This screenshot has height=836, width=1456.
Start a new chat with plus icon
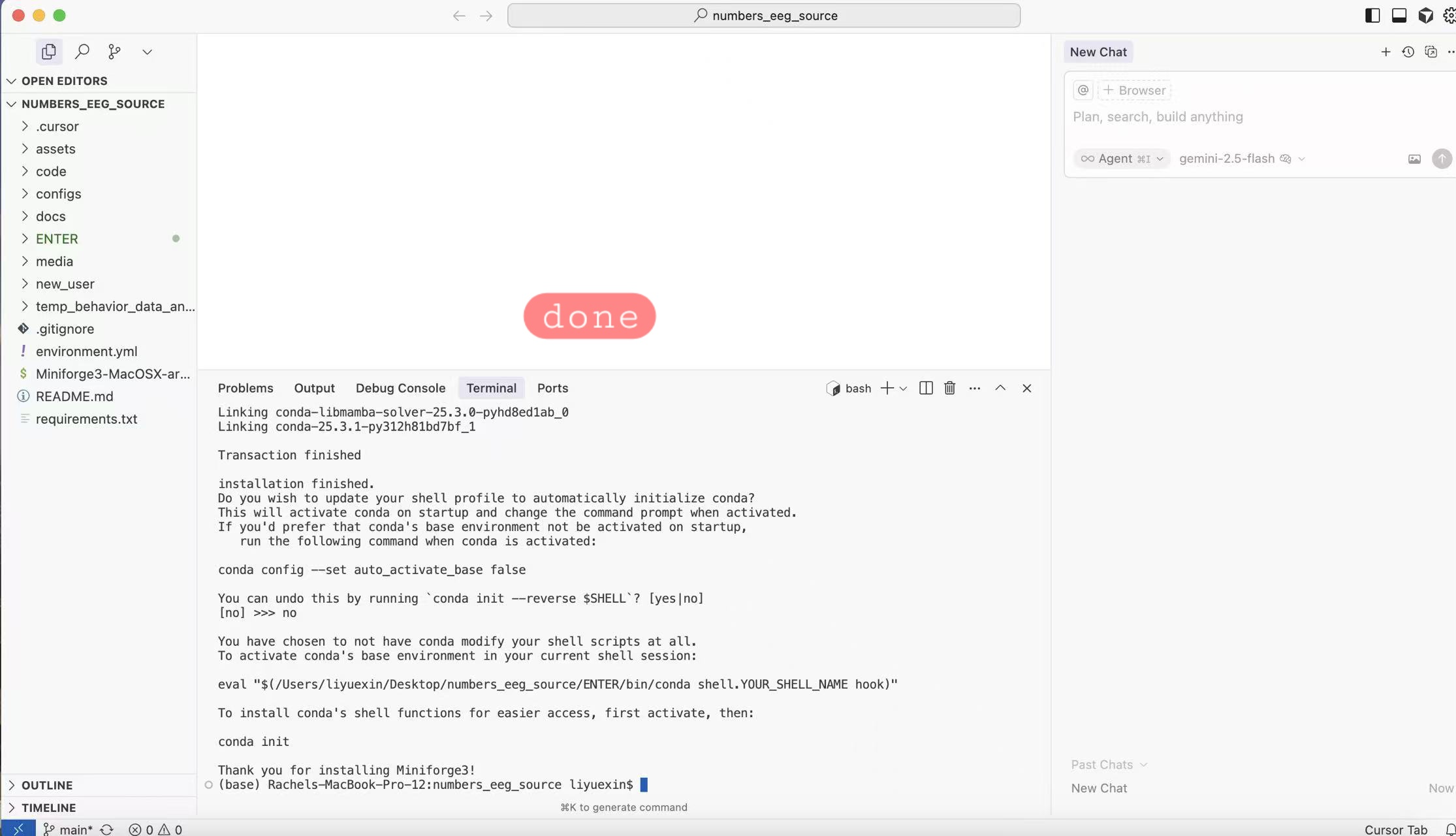pos(1385,52)
